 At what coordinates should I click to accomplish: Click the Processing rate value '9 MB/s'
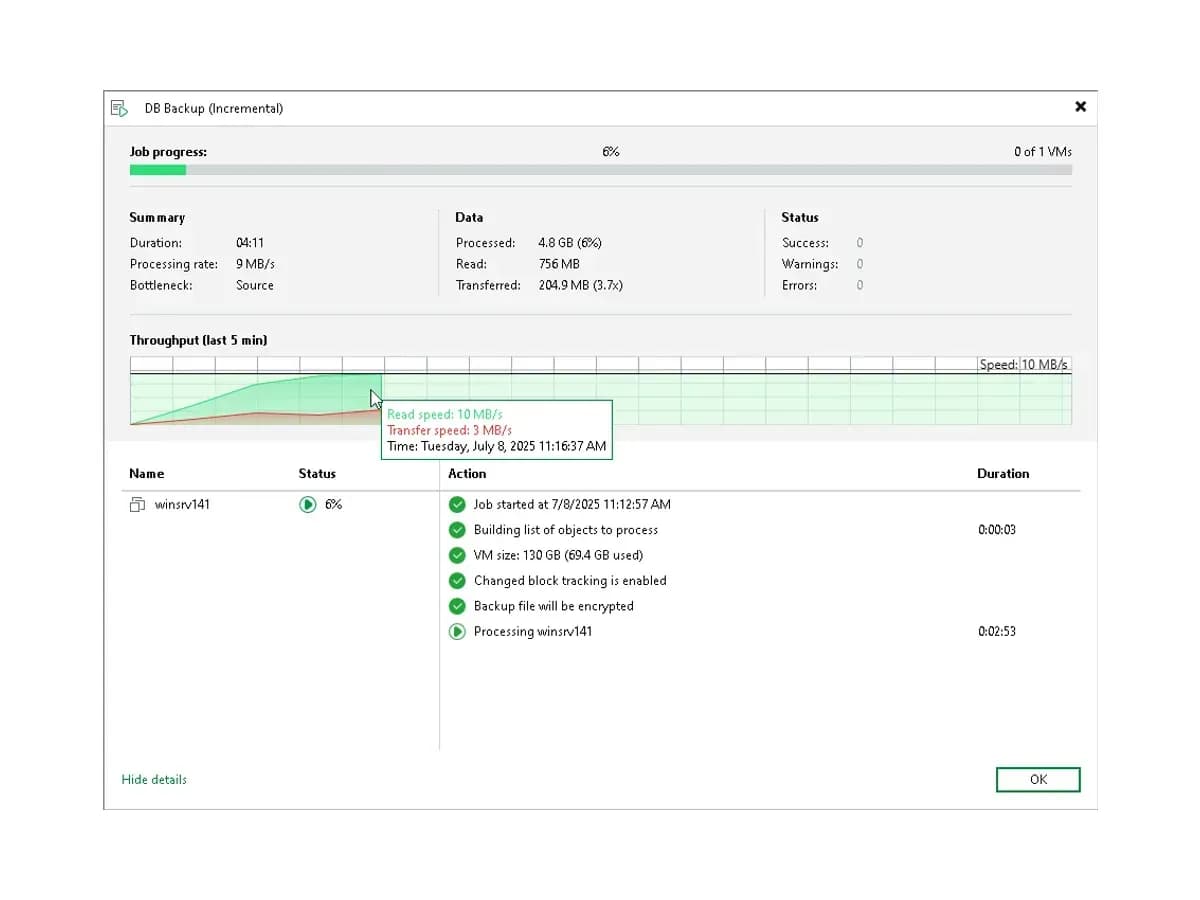256,265
